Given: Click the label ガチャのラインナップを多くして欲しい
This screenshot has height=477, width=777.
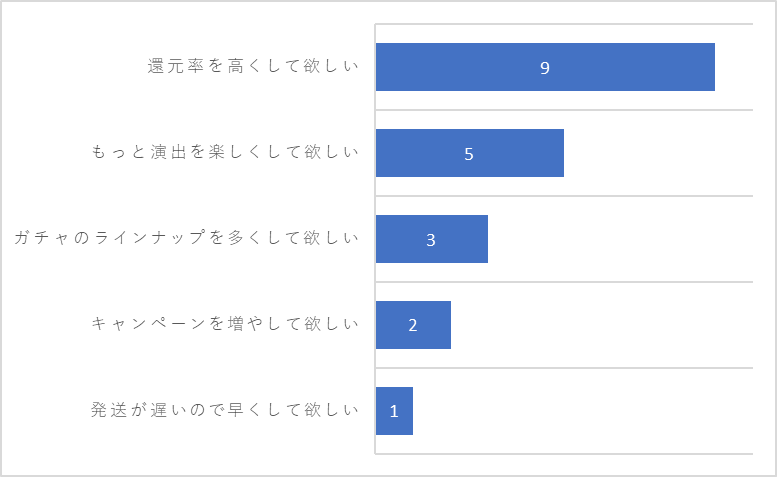Looking at the screenshot, I should (x=186, y=238).
